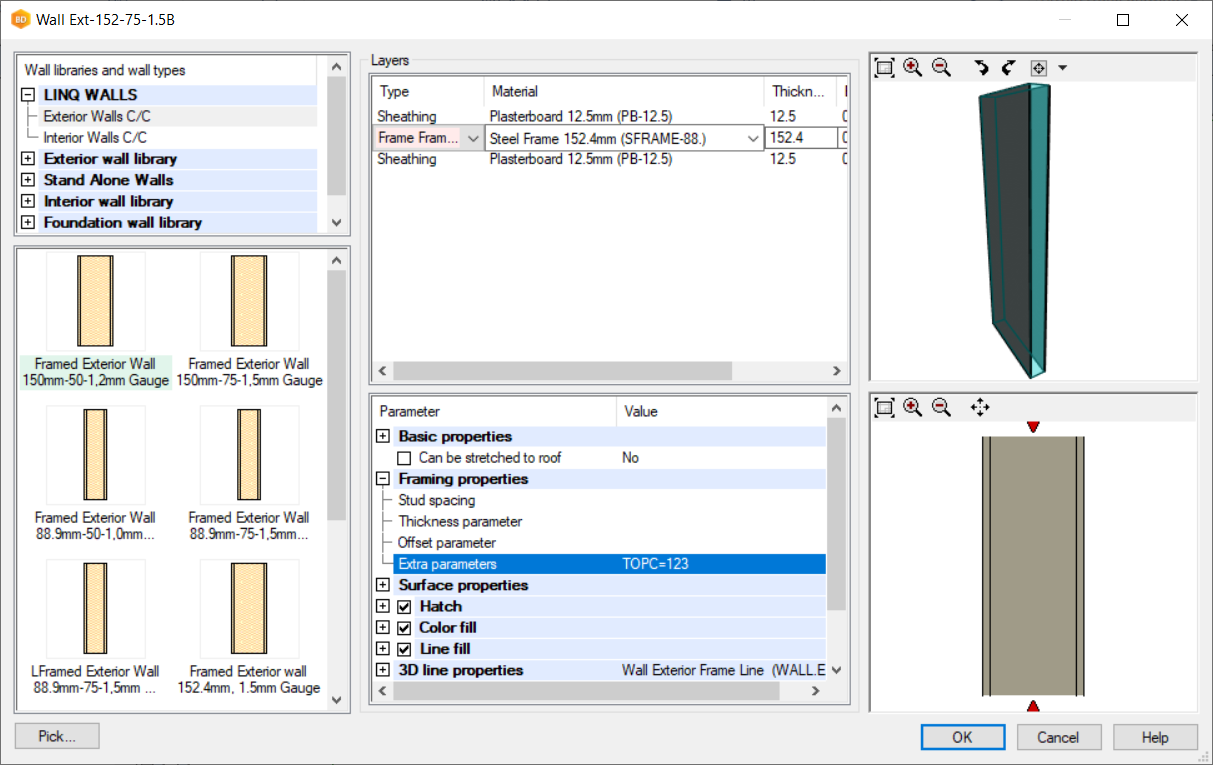Expand the Exterior wall library node
Viewport: 1213px width, 765px height.
click(27, 159)
